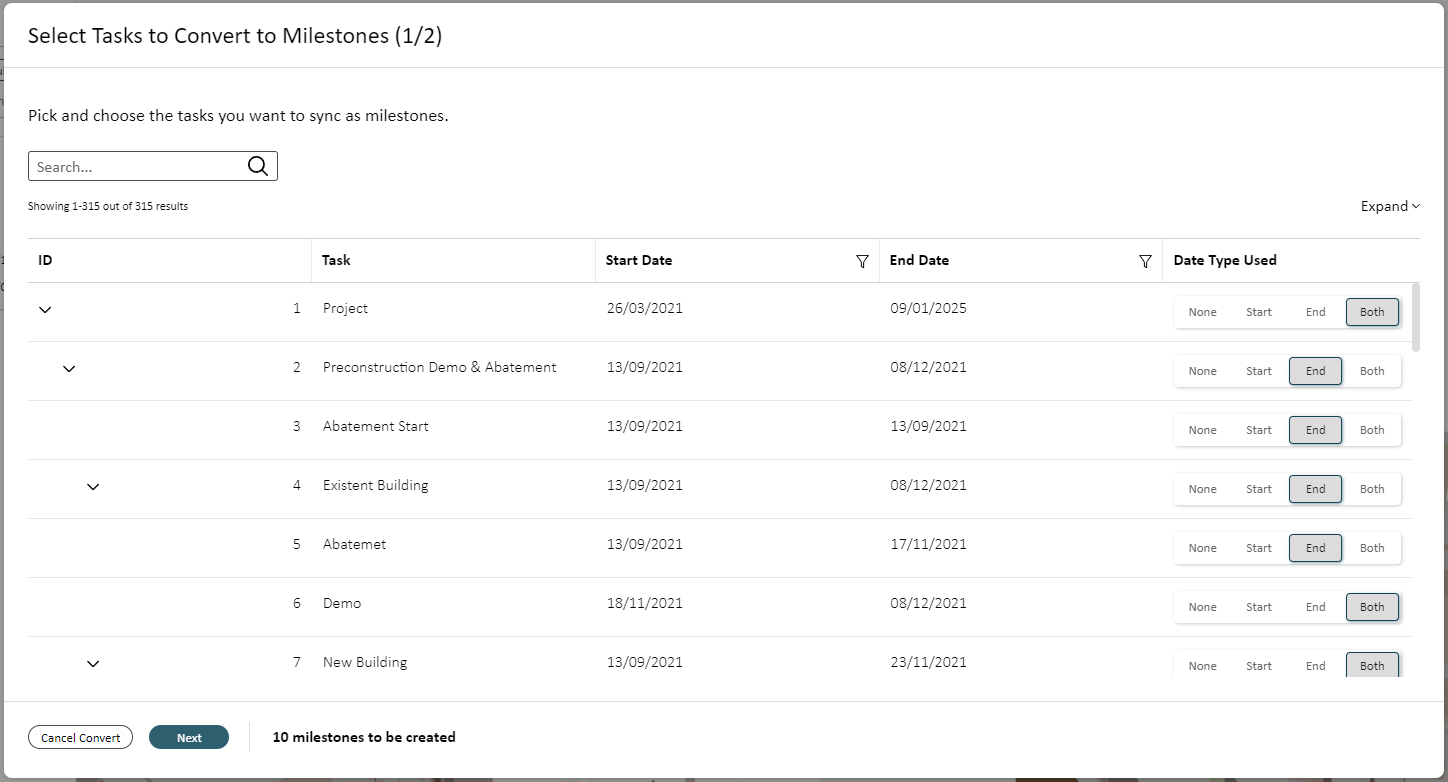The width and height of the screenshot is (1448, 782).
Task: Set Abatemet row to Both
Action: [1372, 548]
